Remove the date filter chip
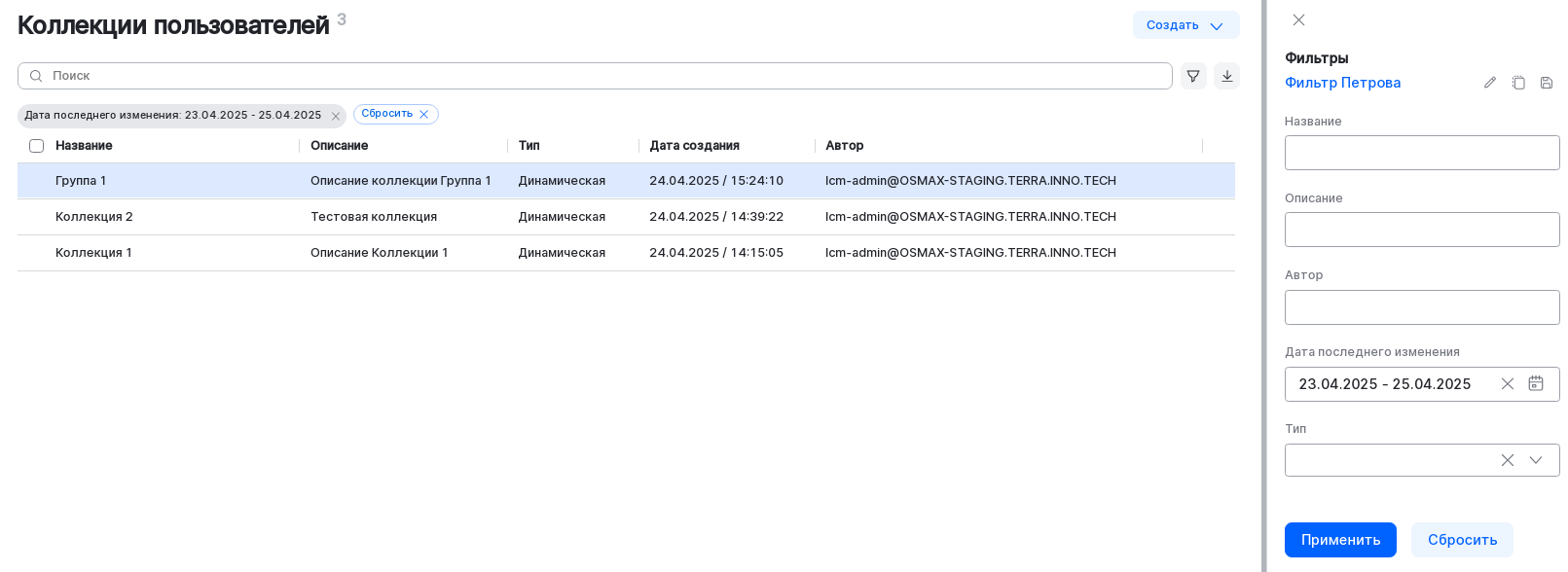Image resolution: width=1568 pixels, height=572 pixels. click(336, 116)
